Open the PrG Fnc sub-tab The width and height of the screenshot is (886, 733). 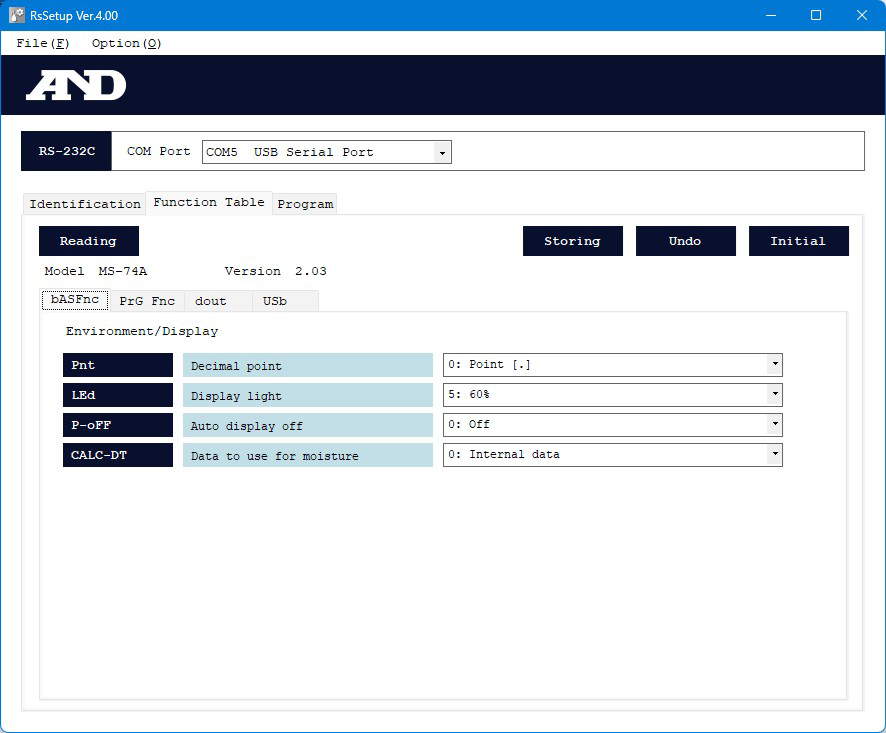click(147, 301)
